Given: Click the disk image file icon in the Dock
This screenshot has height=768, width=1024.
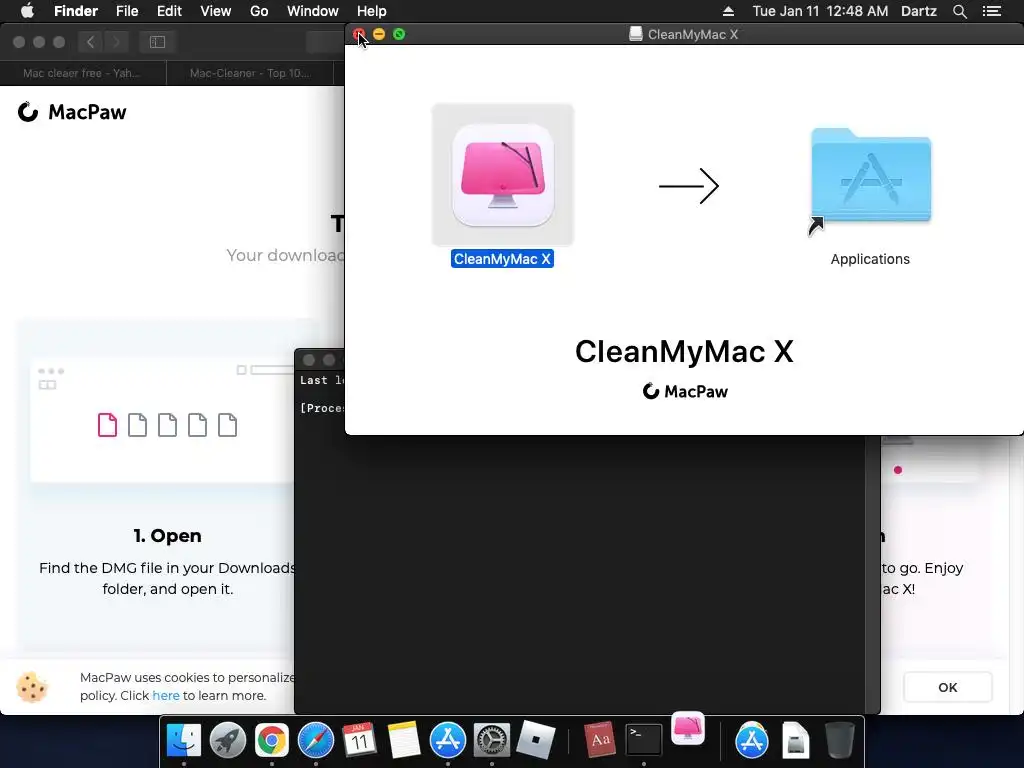Looking at the screenshot, I should [795, 741].
